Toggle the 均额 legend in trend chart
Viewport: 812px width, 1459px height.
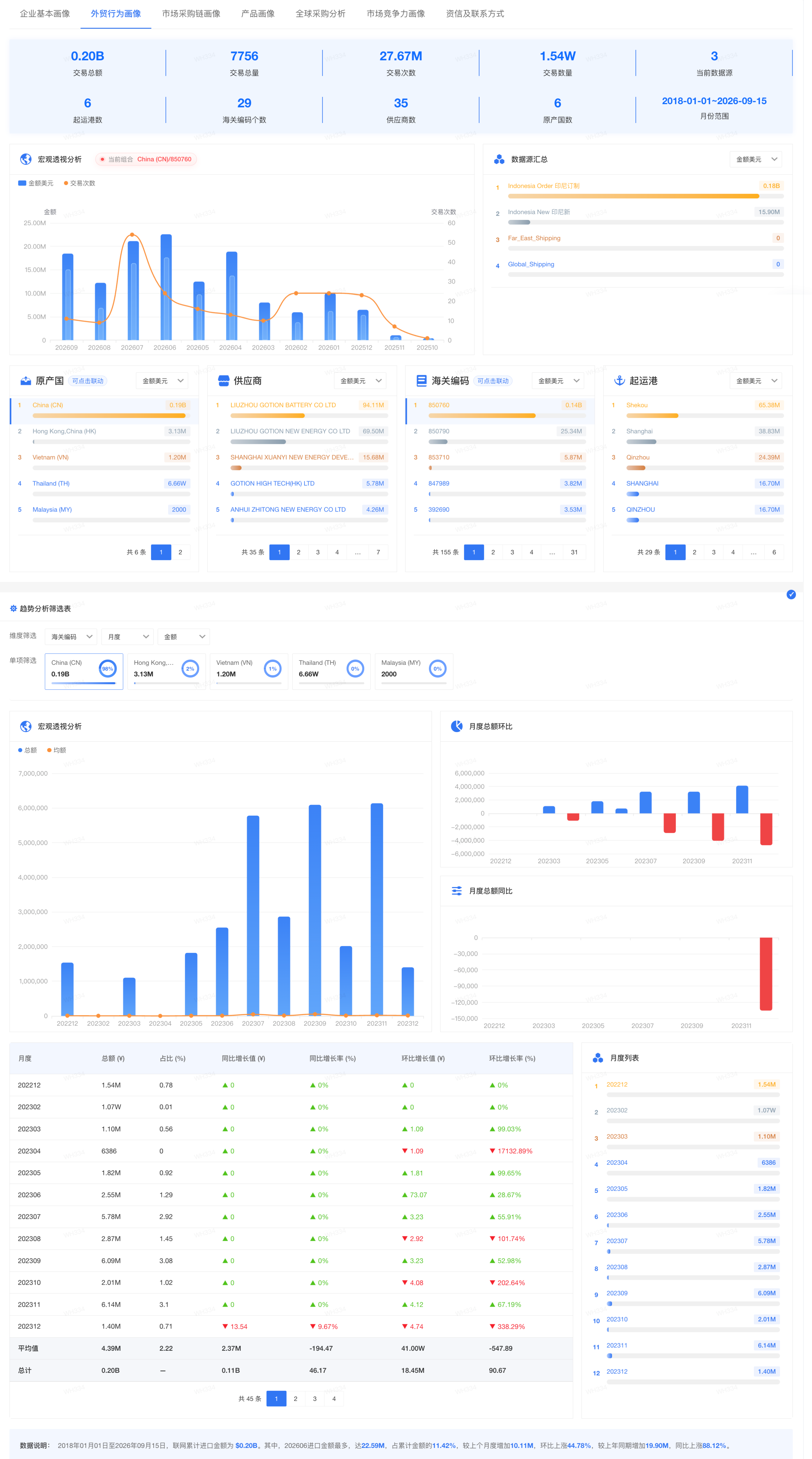(57, 750)
